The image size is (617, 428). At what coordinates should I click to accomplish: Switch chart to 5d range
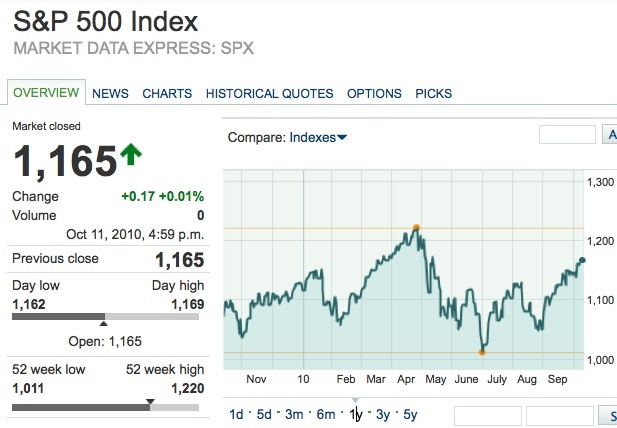(x=264, y=415)
